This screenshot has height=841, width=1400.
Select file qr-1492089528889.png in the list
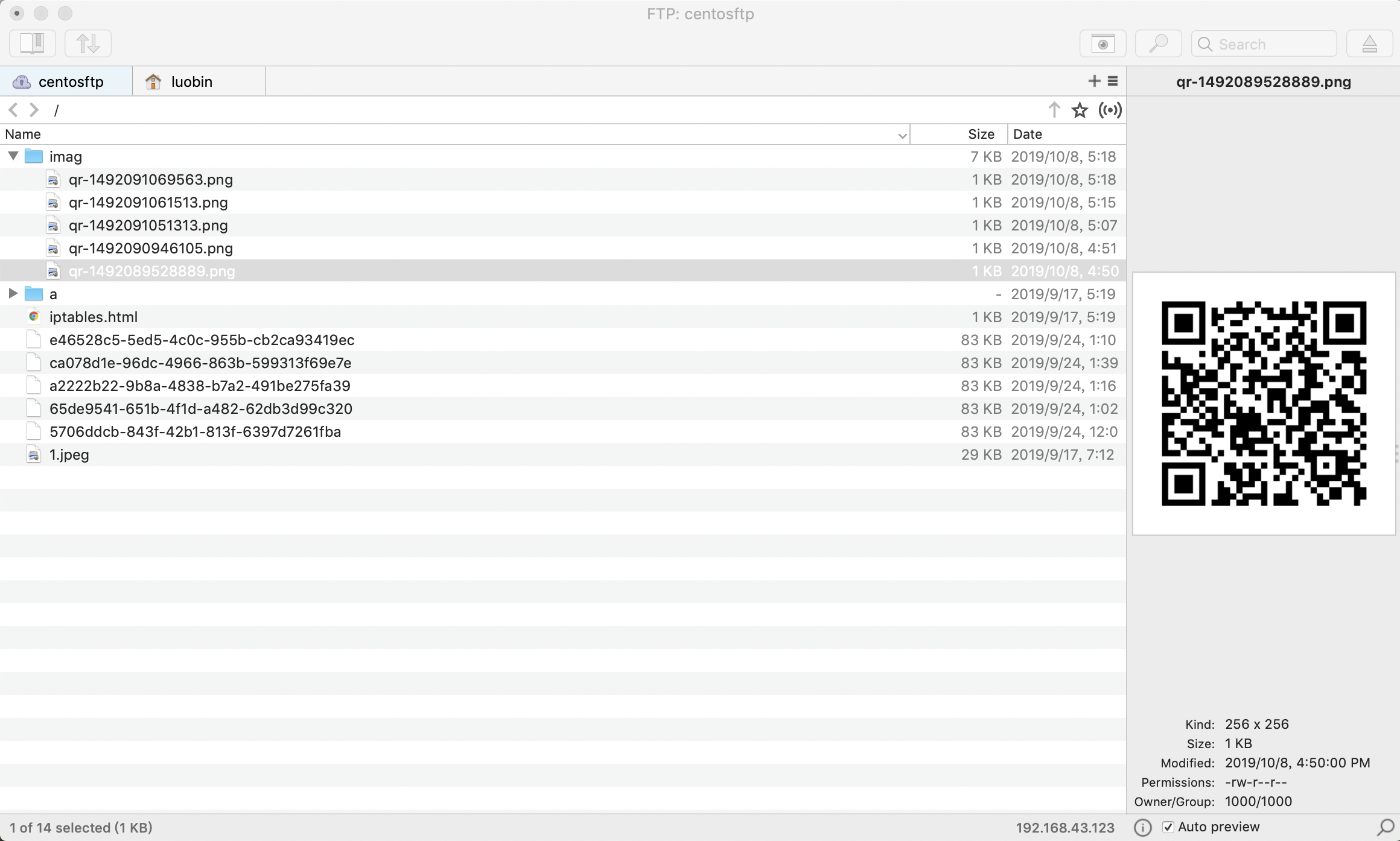(152, 271)
